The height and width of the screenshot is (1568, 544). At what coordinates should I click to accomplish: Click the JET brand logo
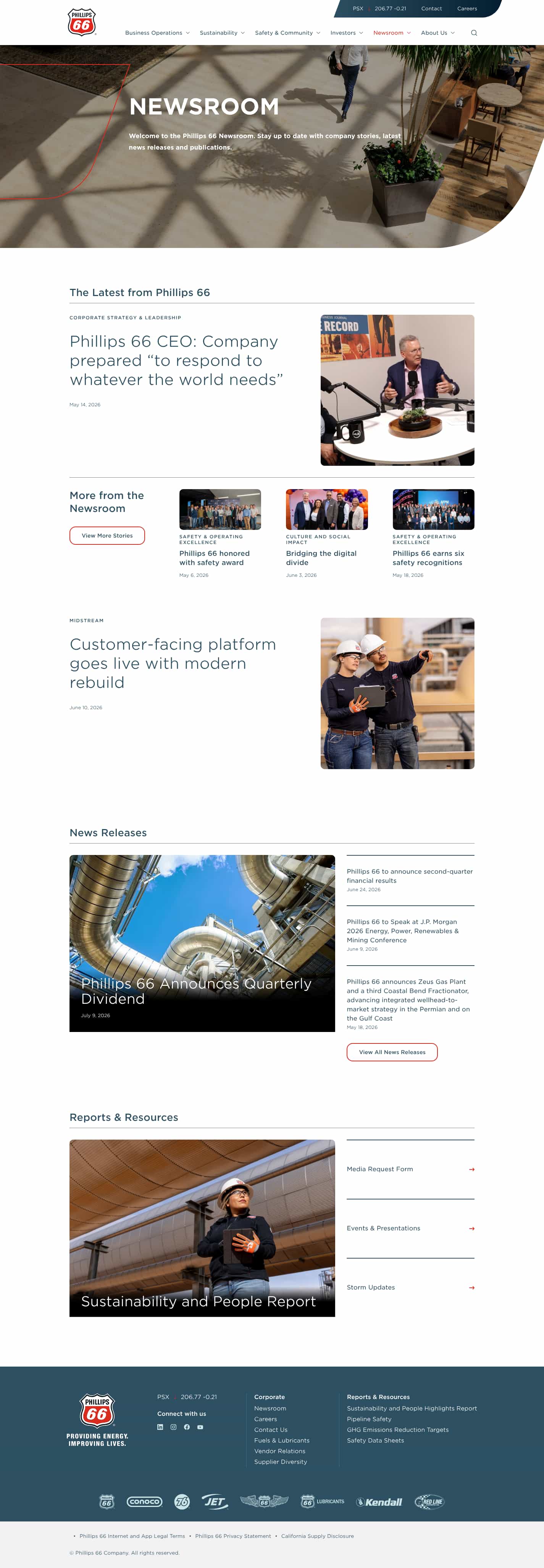coord(215,1502)
